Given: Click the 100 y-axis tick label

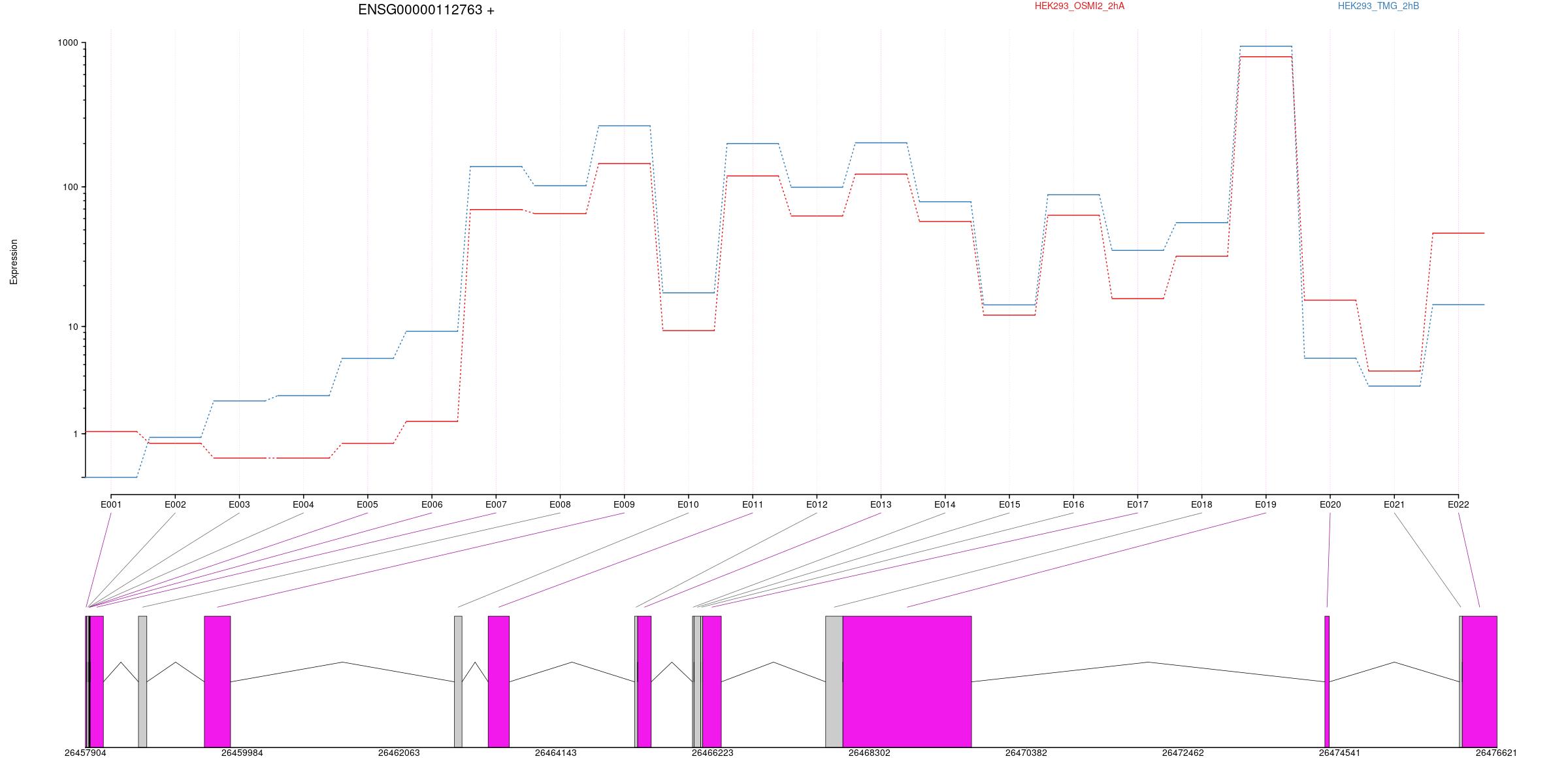Looking at the screenshot, I should coord(70,187).
